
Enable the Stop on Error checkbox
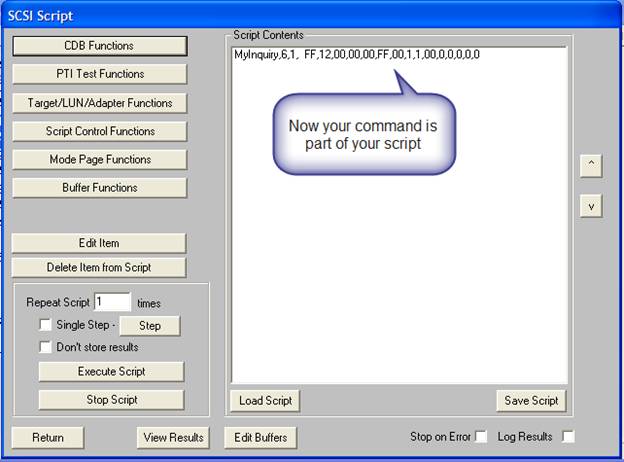click(481, 437)
